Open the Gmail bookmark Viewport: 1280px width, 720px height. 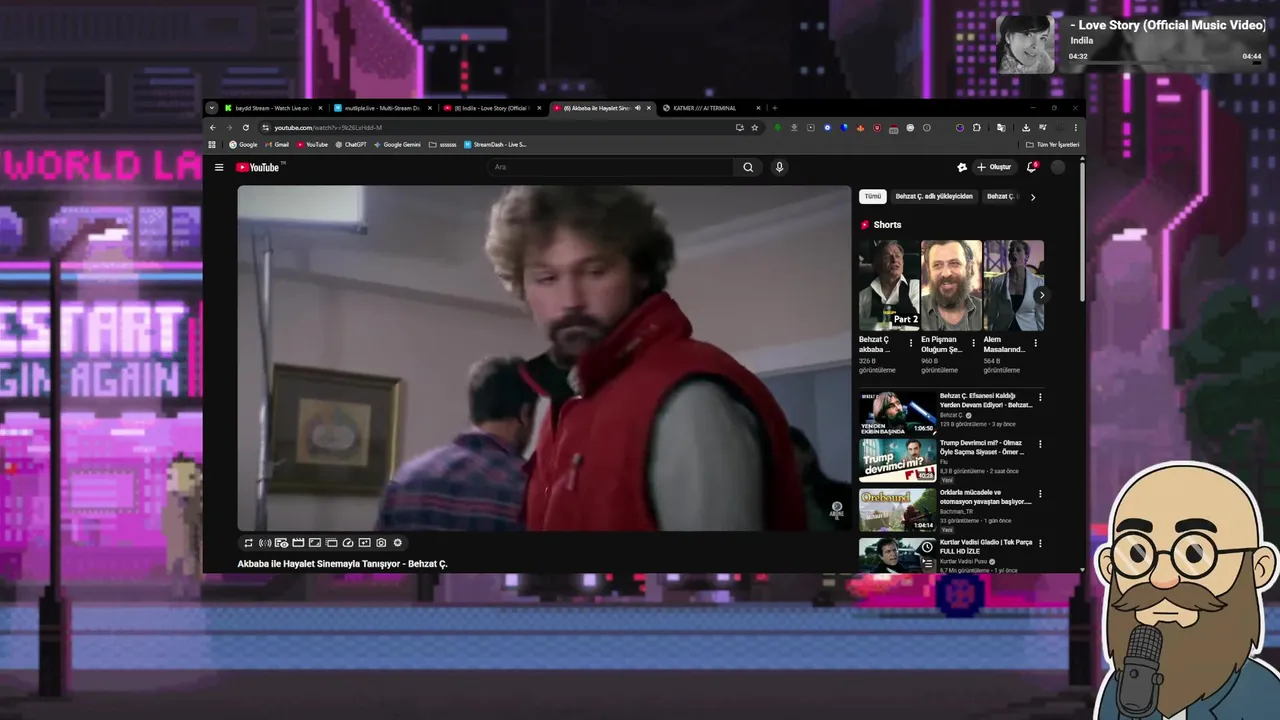277,144
